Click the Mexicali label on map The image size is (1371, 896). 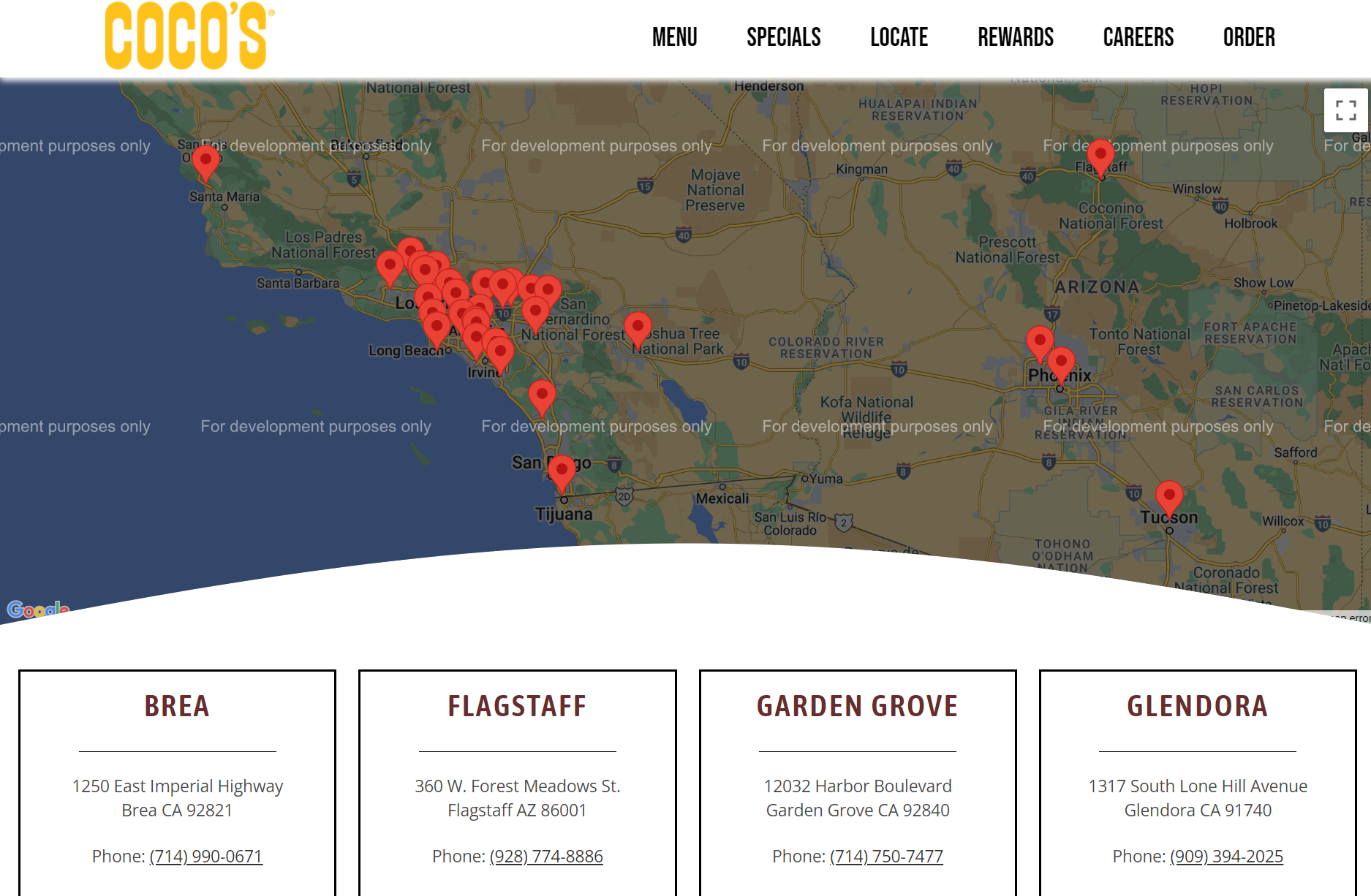722,498
